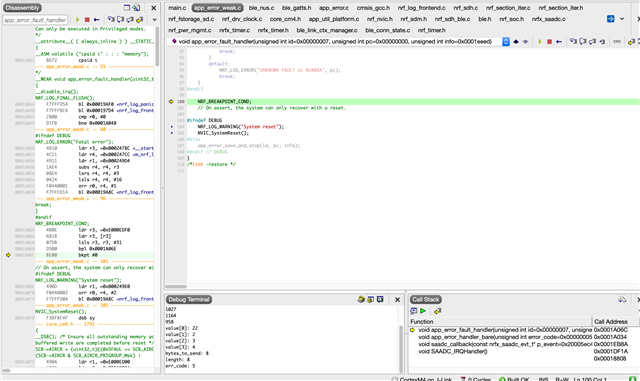Close the Debug Terminal panel
640x381 pixels.
point(397,300)
